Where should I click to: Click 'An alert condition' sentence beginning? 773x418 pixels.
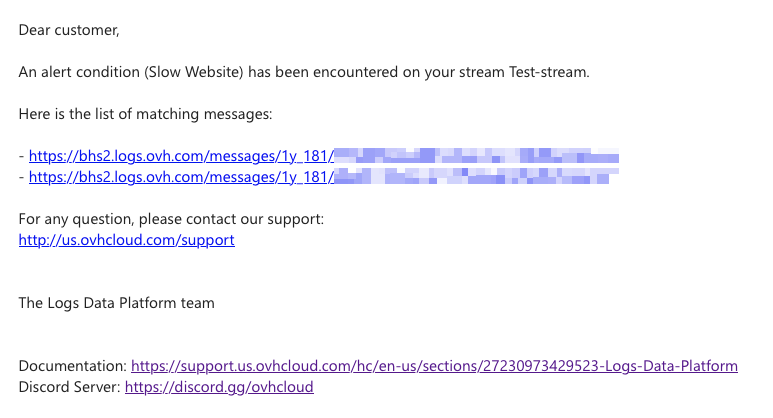[79, 72]
